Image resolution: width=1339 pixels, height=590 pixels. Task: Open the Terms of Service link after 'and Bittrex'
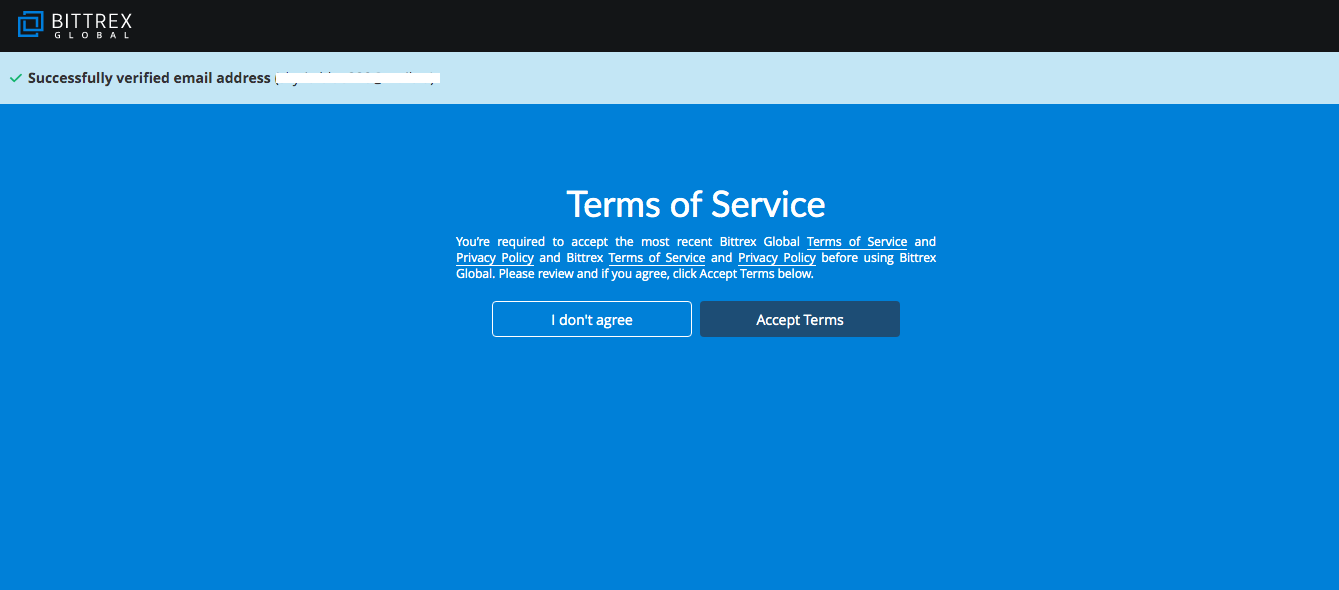[x=657, y=258]
